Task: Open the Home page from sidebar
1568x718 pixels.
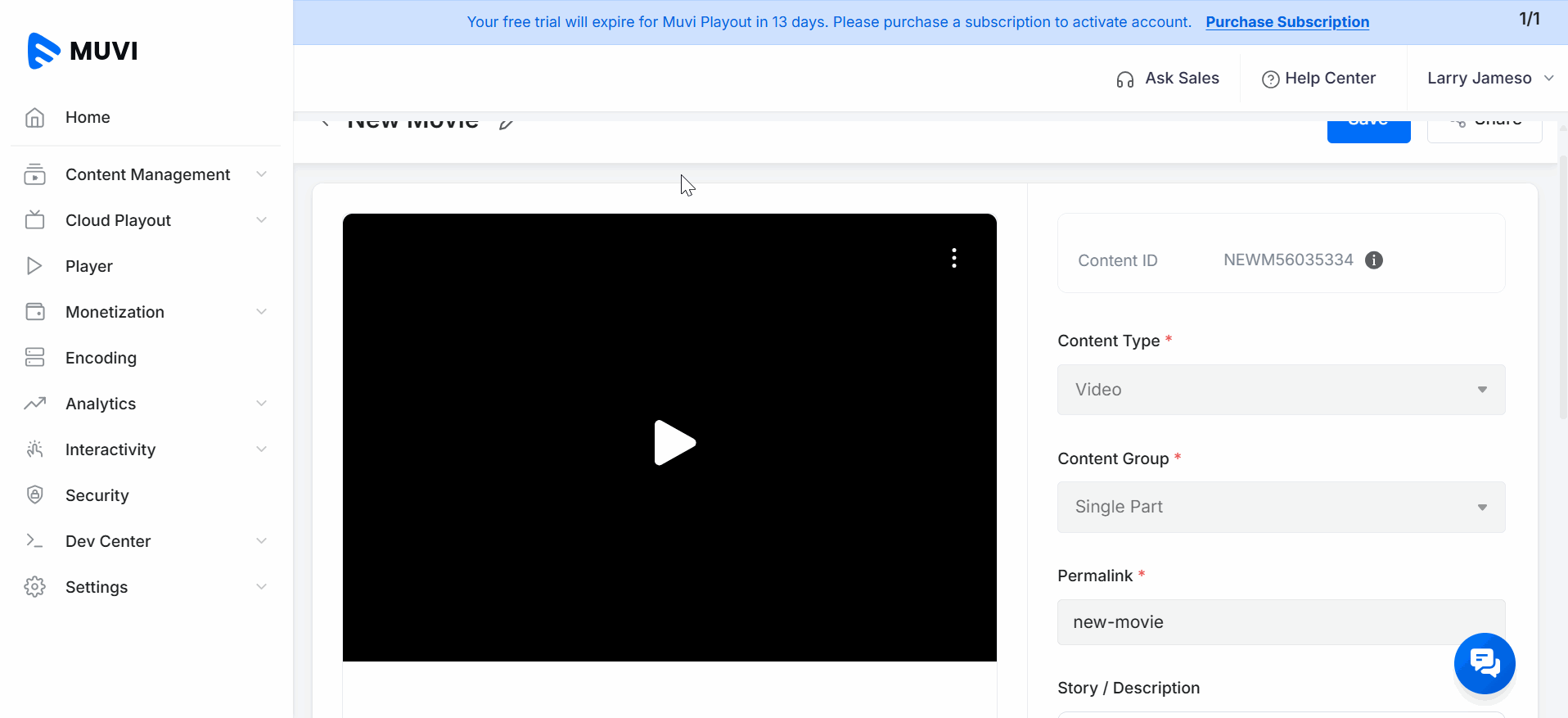Action: (88, 117)
